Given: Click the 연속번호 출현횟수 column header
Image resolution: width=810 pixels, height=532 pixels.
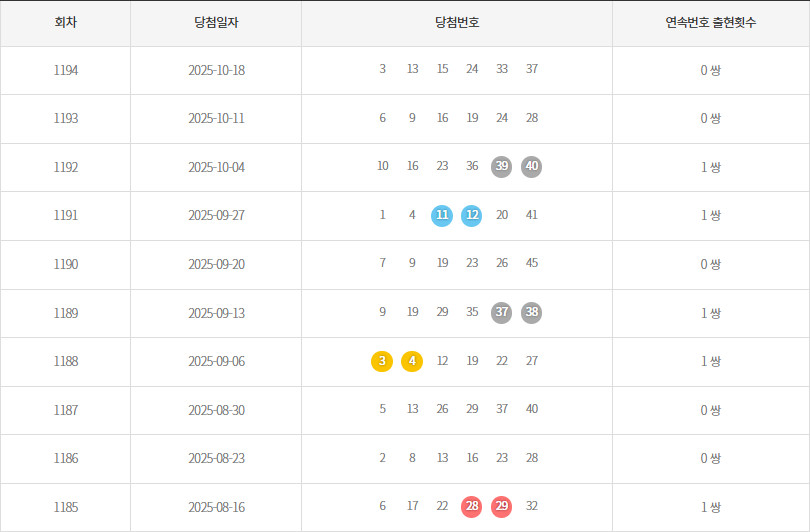Looking at the screenshot, I should click(710, 22).
